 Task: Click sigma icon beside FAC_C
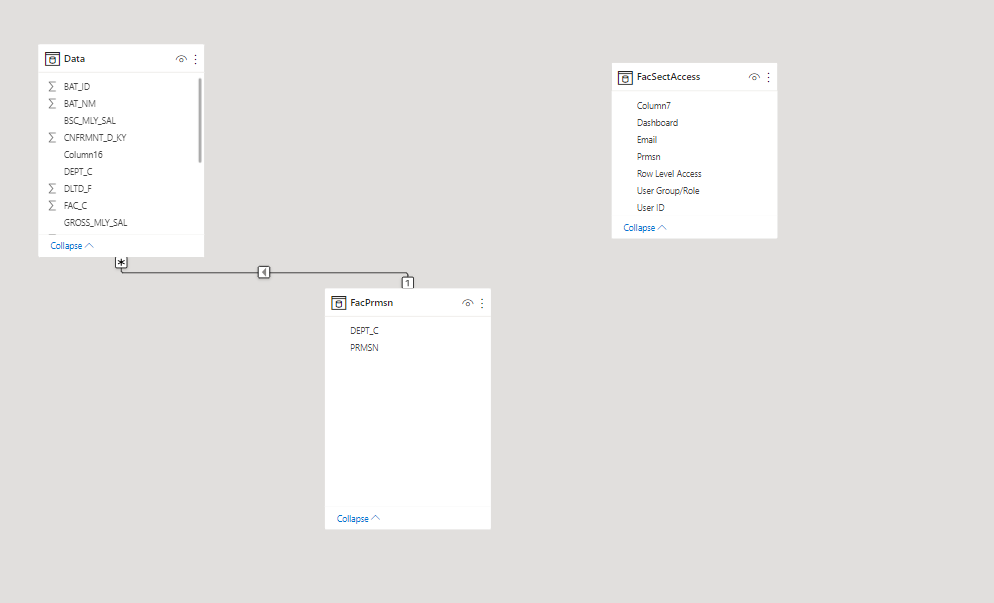coord(53,205)
